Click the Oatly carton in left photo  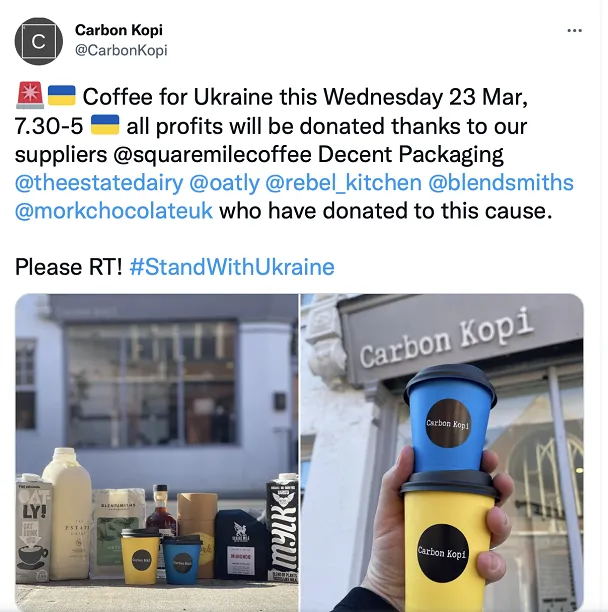click(34, 528)
